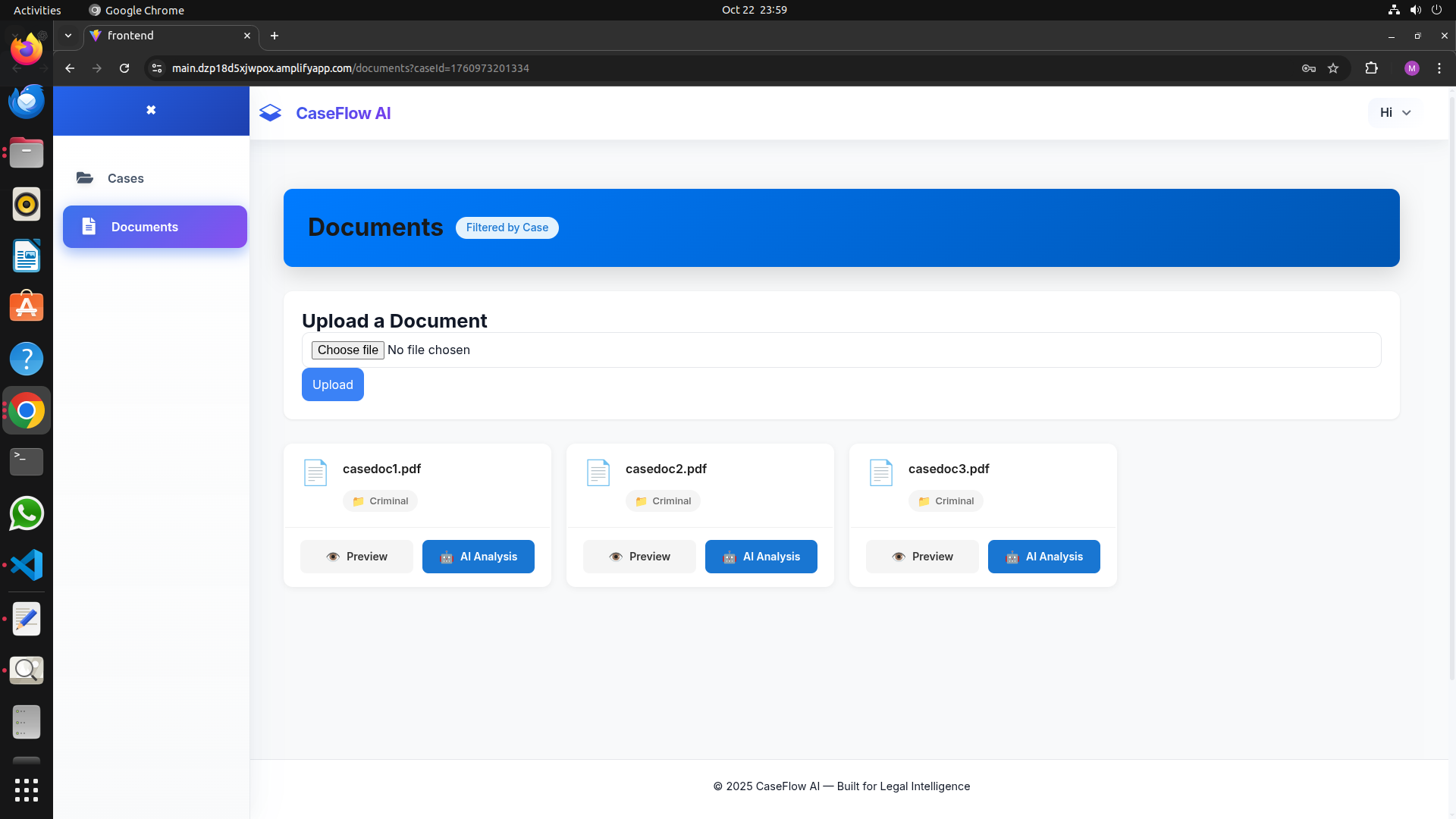Preview casedoc1.pdf
The height and width of the screenshot is (819, 1456).
pos(356,557)
